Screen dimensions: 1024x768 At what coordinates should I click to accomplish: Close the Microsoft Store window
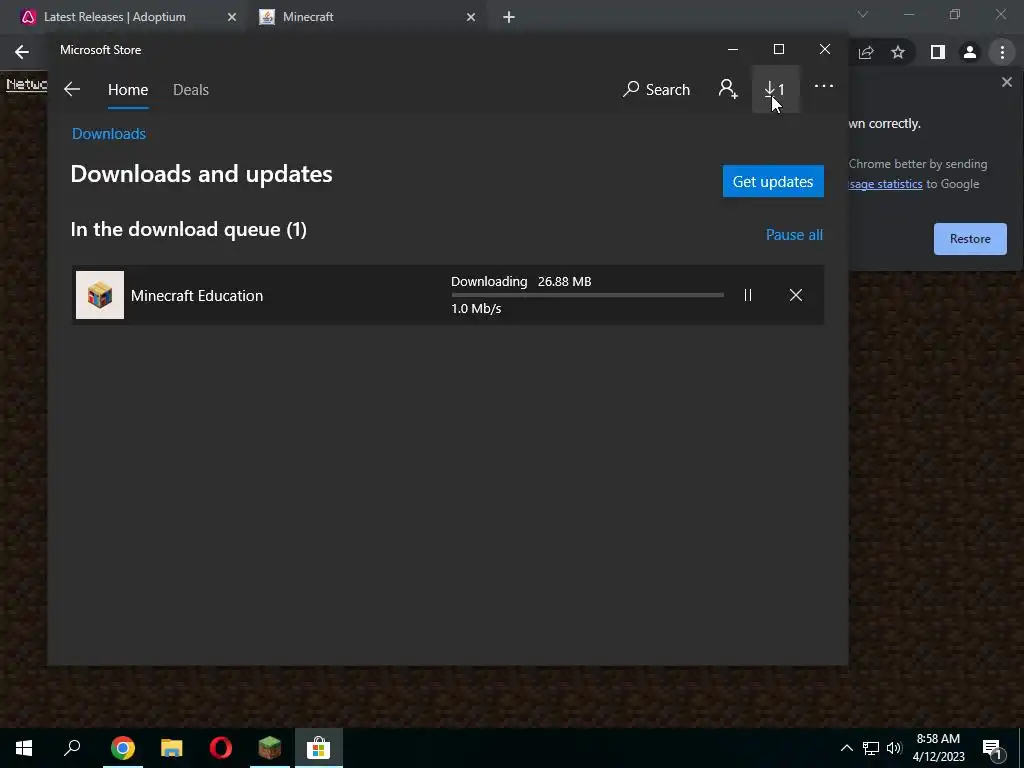coord(825,50)
